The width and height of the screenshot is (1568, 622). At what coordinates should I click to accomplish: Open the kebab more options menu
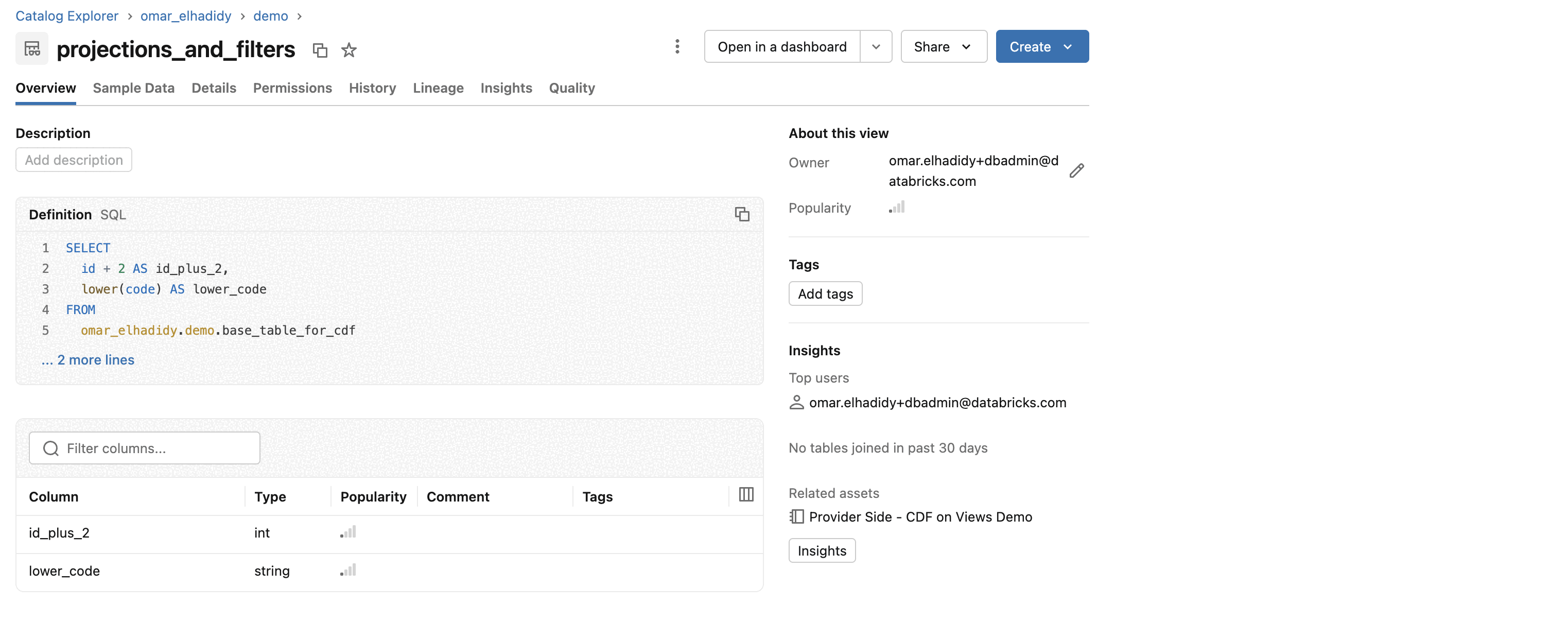[677, 46]
